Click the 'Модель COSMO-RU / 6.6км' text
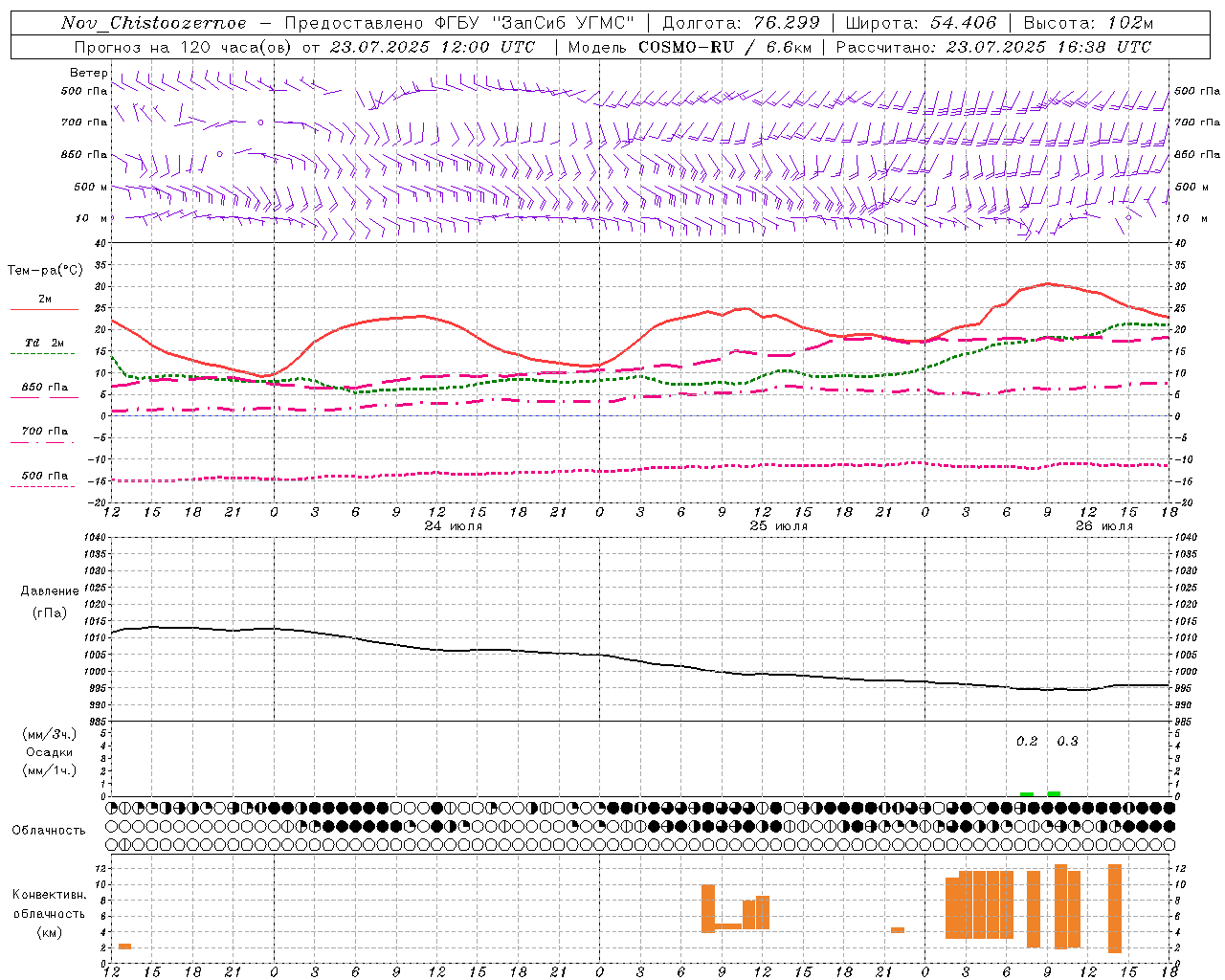 click(690, 47)
